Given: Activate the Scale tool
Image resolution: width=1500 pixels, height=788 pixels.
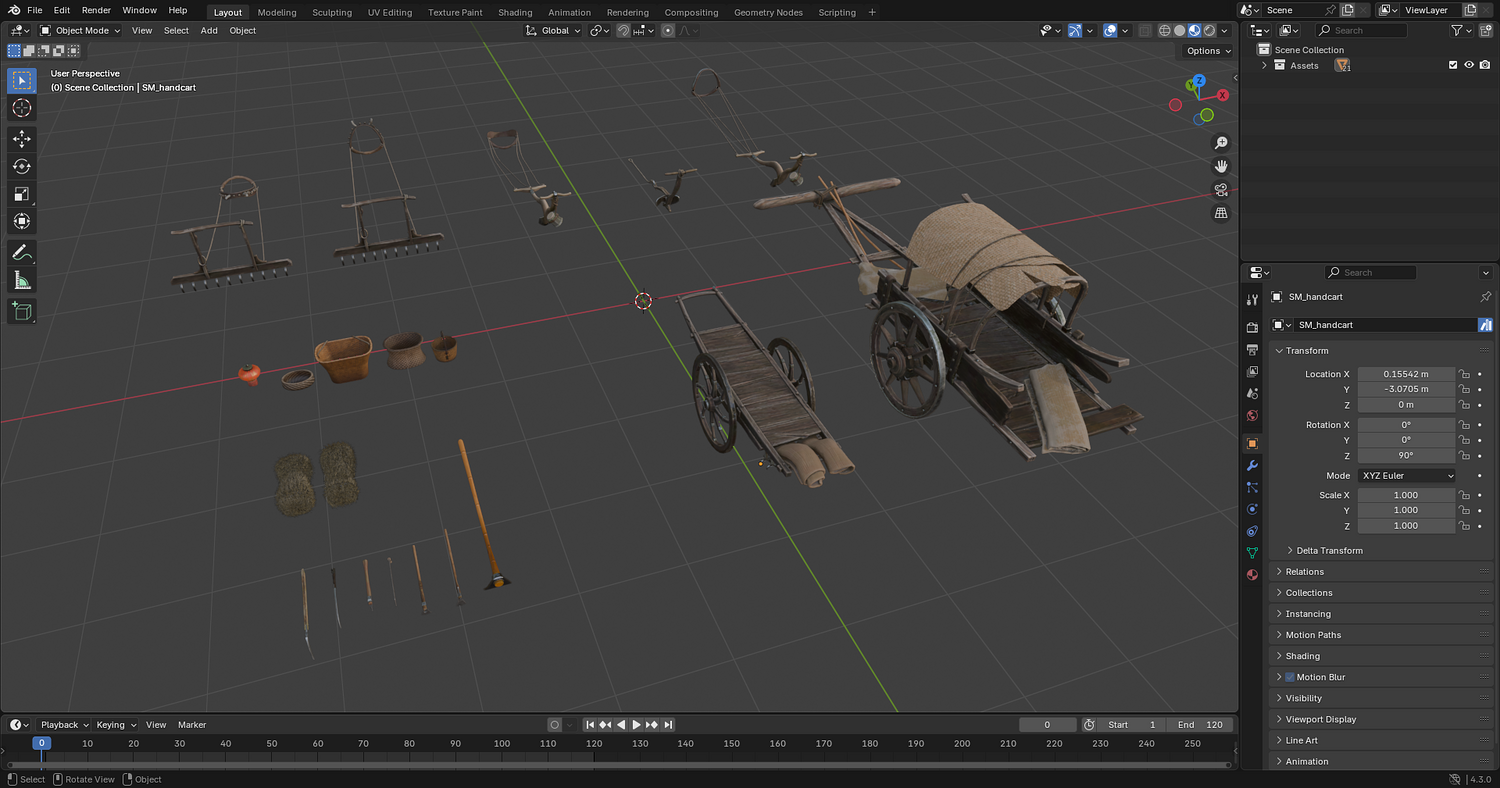Looking at the screenshot, I should (x=22, y=194).
